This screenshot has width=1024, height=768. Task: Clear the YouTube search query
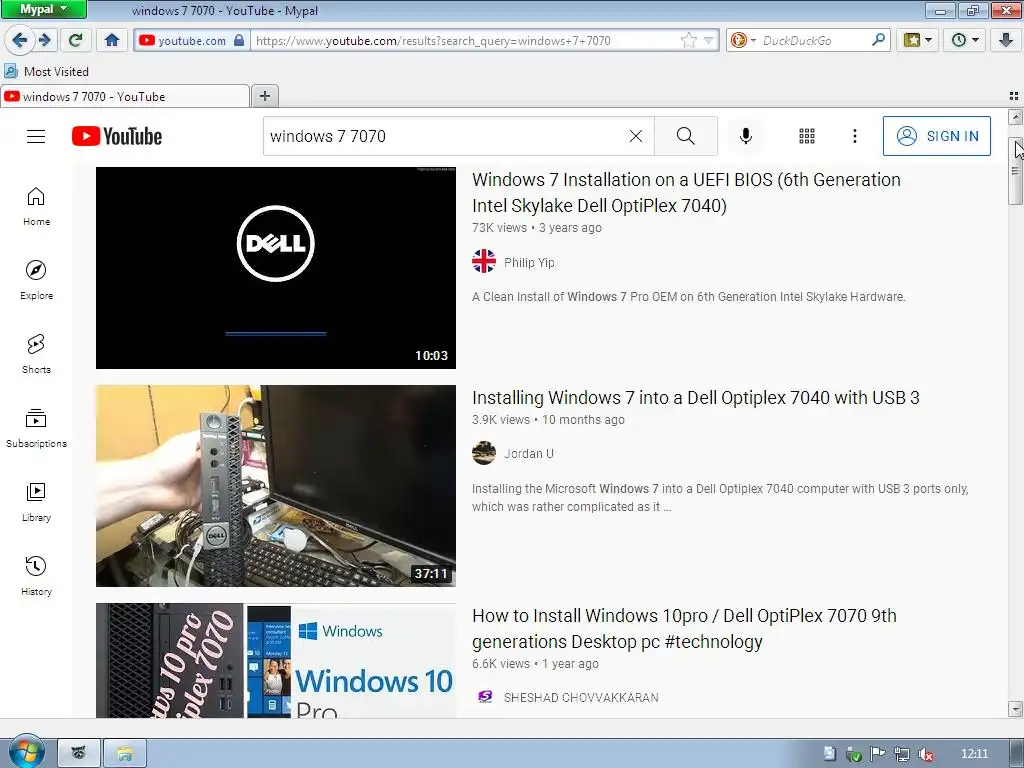point(635,136)
